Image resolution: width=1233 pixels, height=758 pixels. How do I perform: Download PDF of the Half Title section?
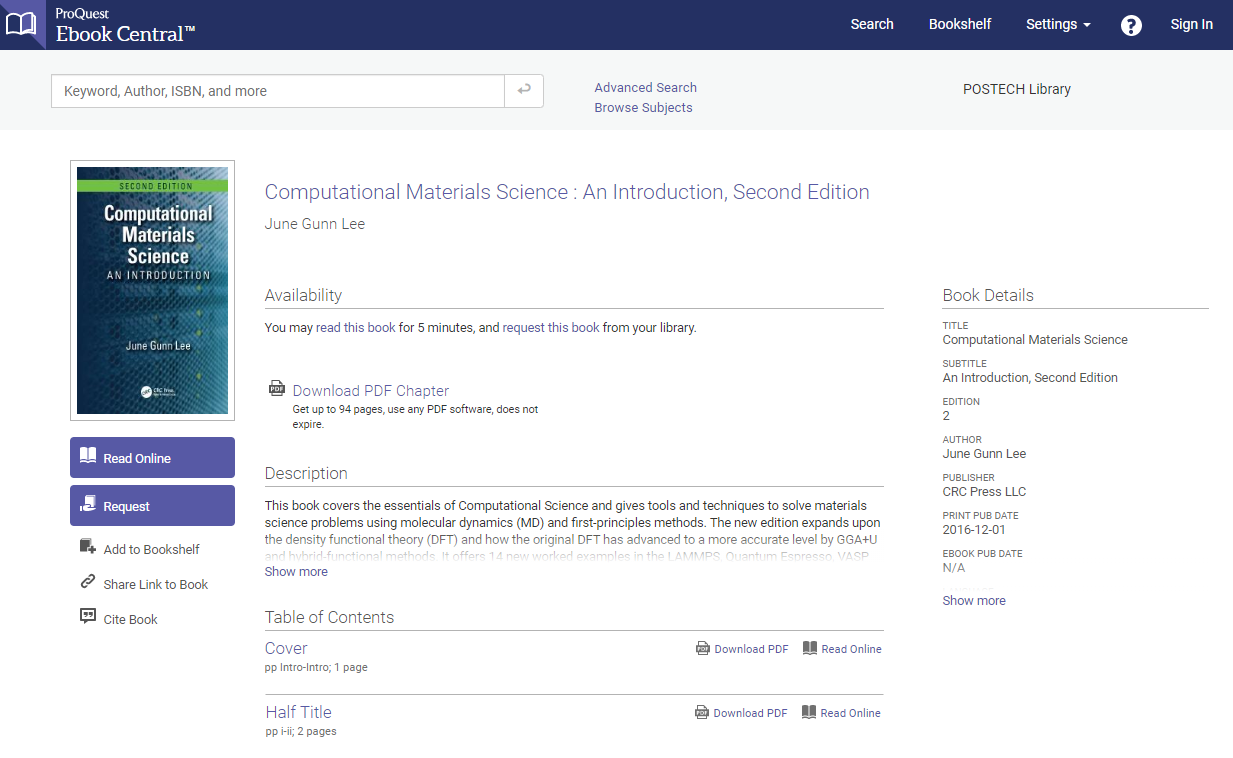tap(750, 713)
